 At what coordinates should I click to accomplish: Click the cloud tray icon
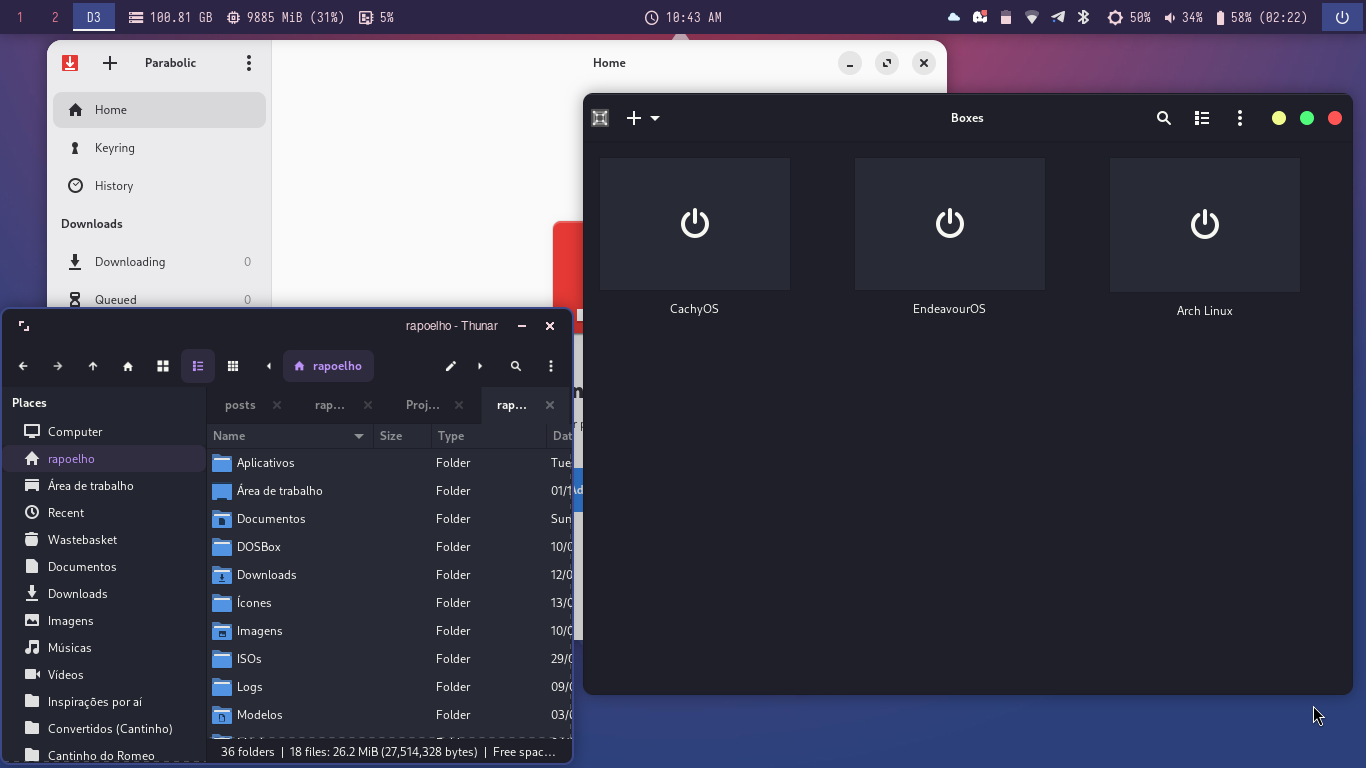click(954, 17)
